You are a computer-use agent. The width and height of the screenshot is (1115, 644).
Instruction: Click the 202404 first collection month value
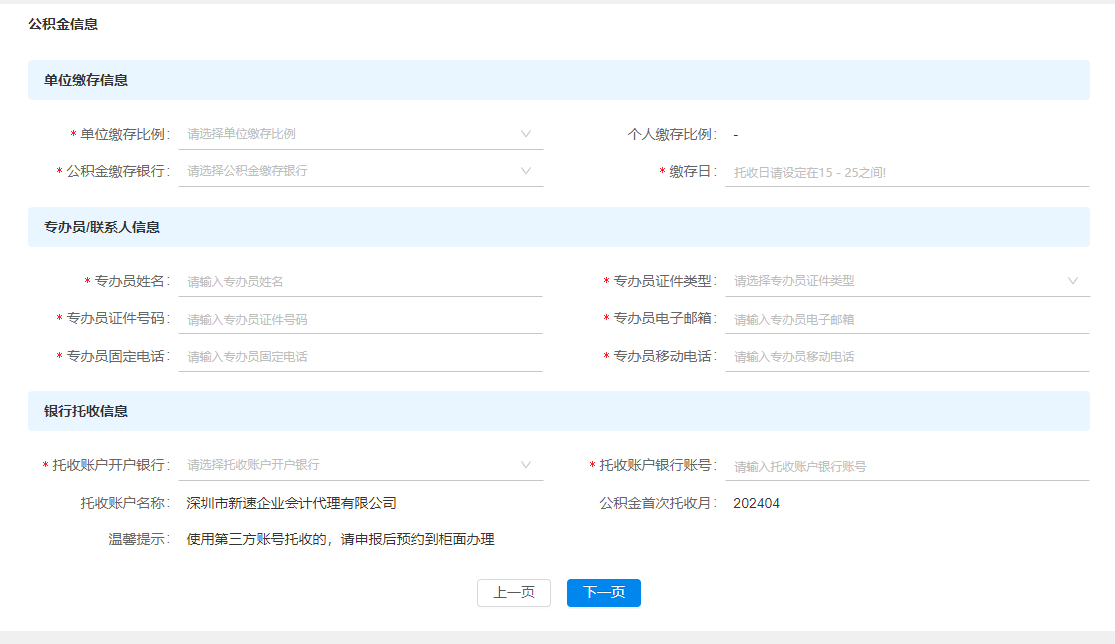[x=756, y=503]
